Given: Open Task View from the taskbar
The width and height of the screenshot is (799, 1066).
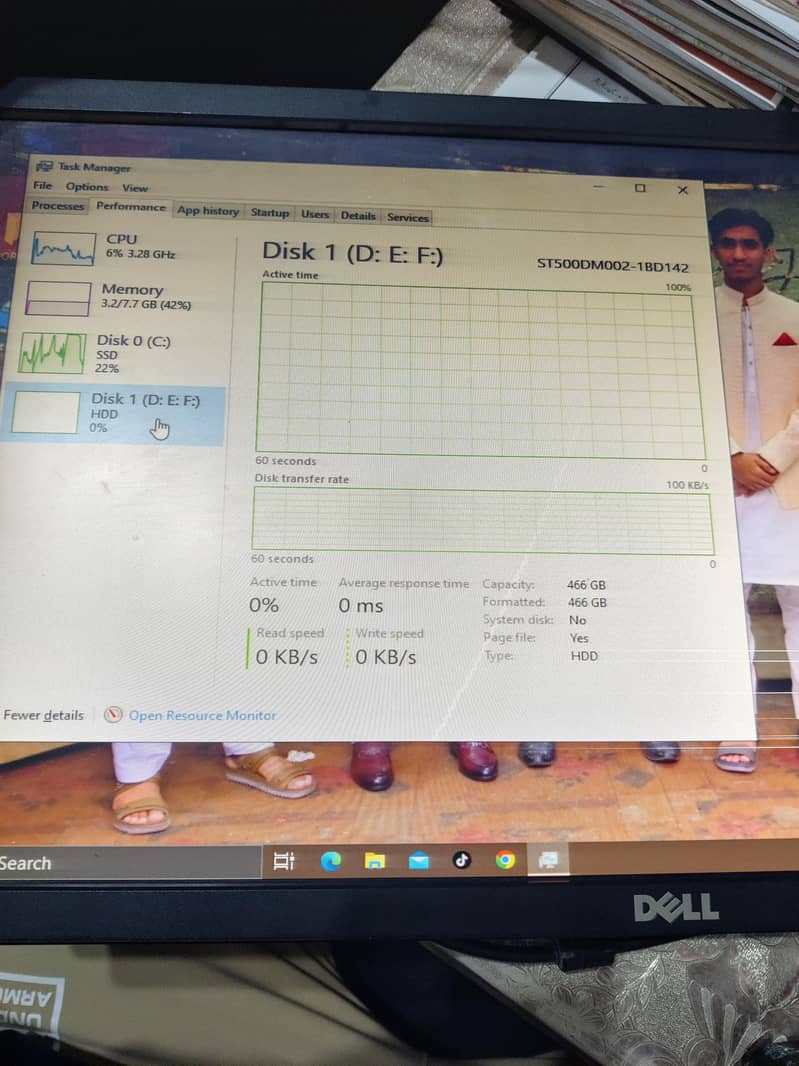Looking at the screenshot, I should (x=284, y=861).
